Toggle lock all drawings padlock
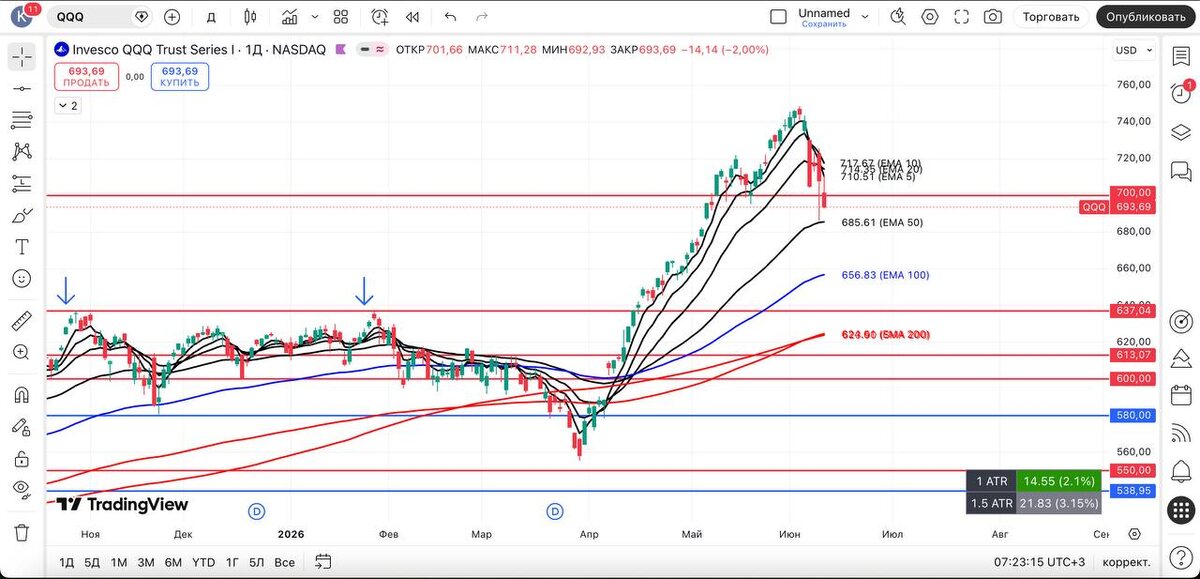Image resolution: width=1200 pixels, height=579 pixels. 21,459
